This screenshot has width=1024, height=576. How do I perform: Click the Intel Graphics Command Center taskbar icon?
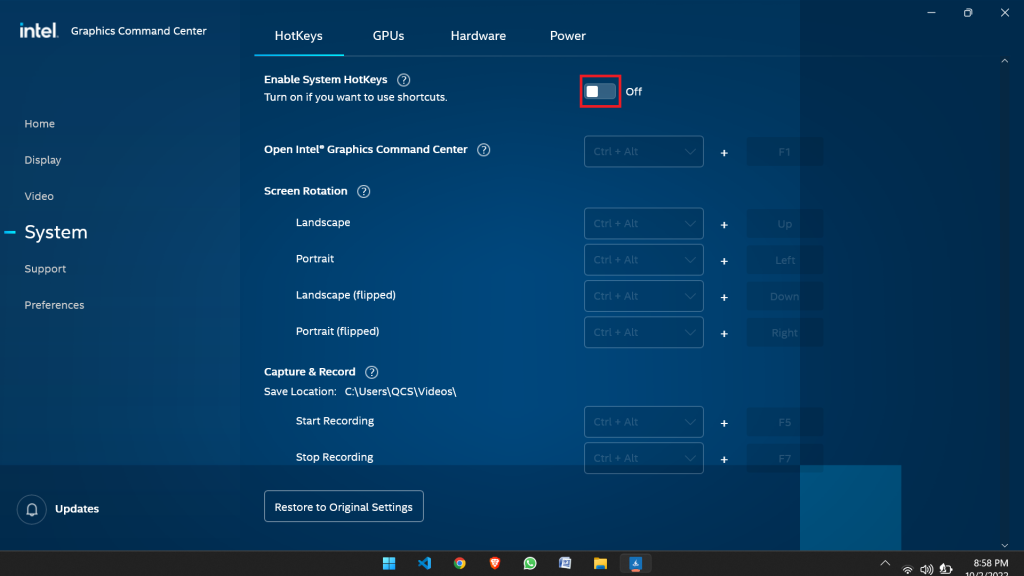[635, 564]
